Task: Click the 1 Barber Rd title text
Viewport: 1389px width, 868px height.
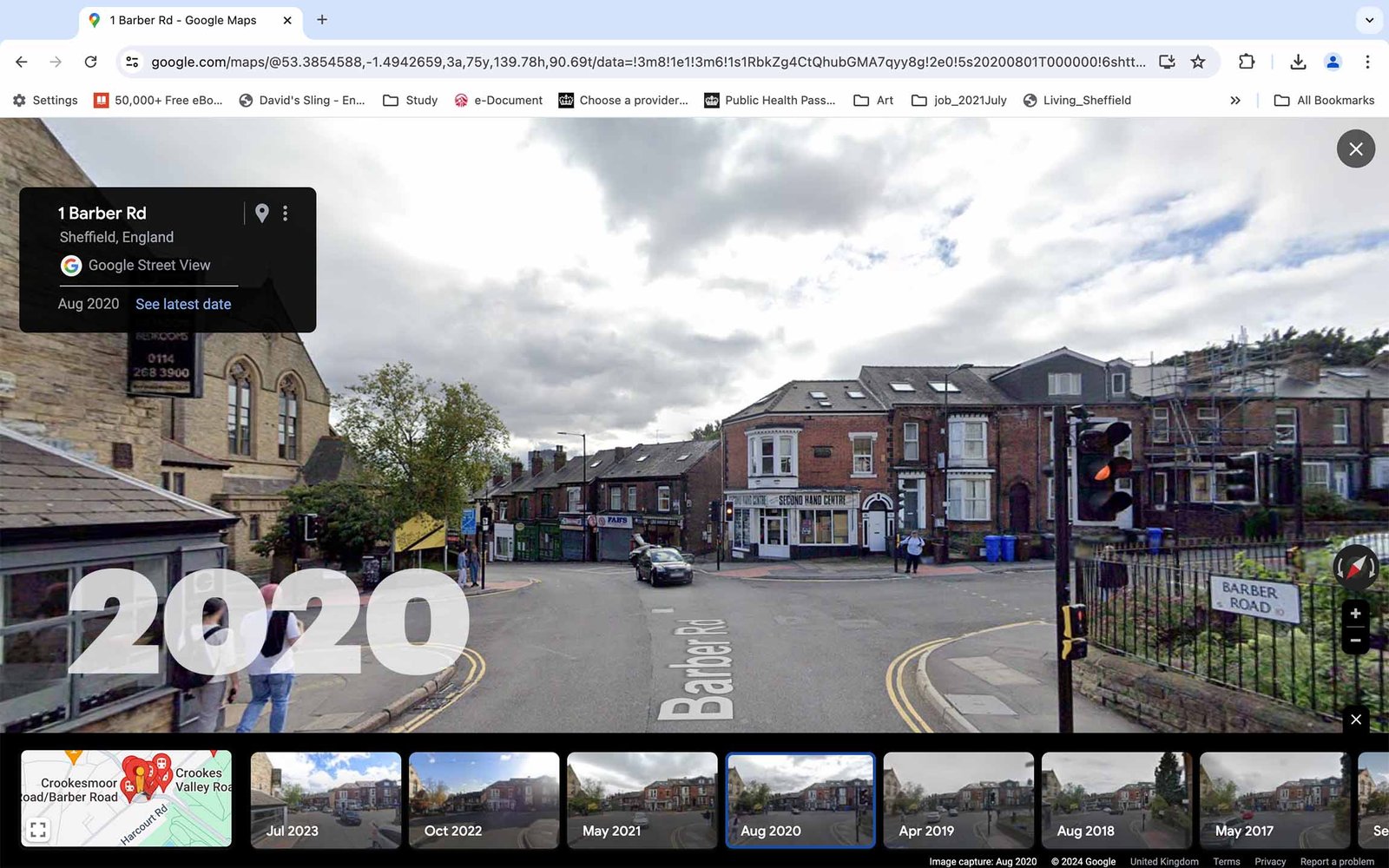Action: click(x=102, y=213)
